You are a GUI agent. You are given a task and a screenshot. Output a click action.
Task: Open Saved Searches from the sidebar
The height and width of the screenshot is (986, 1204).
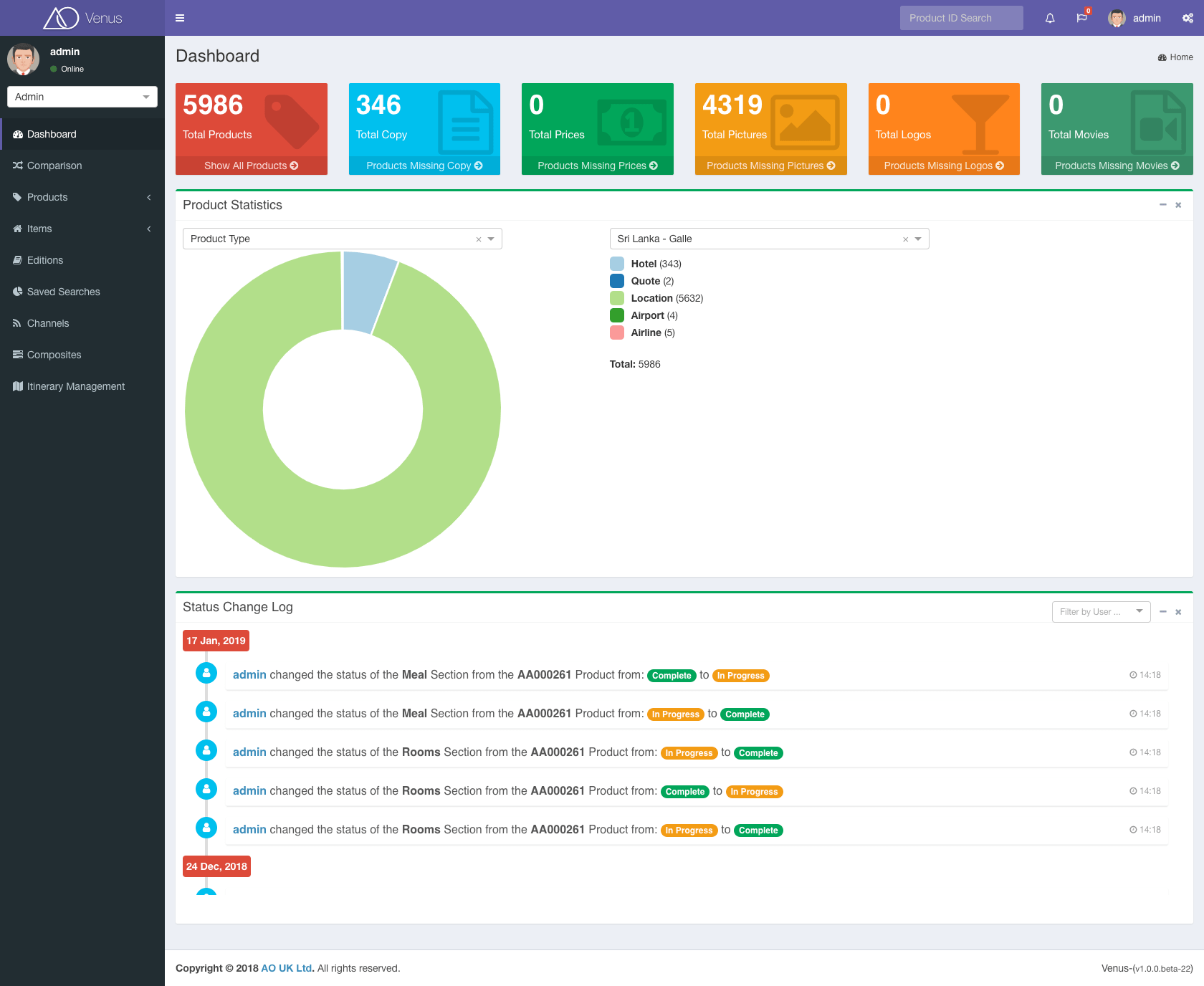[x=82, y=292]
